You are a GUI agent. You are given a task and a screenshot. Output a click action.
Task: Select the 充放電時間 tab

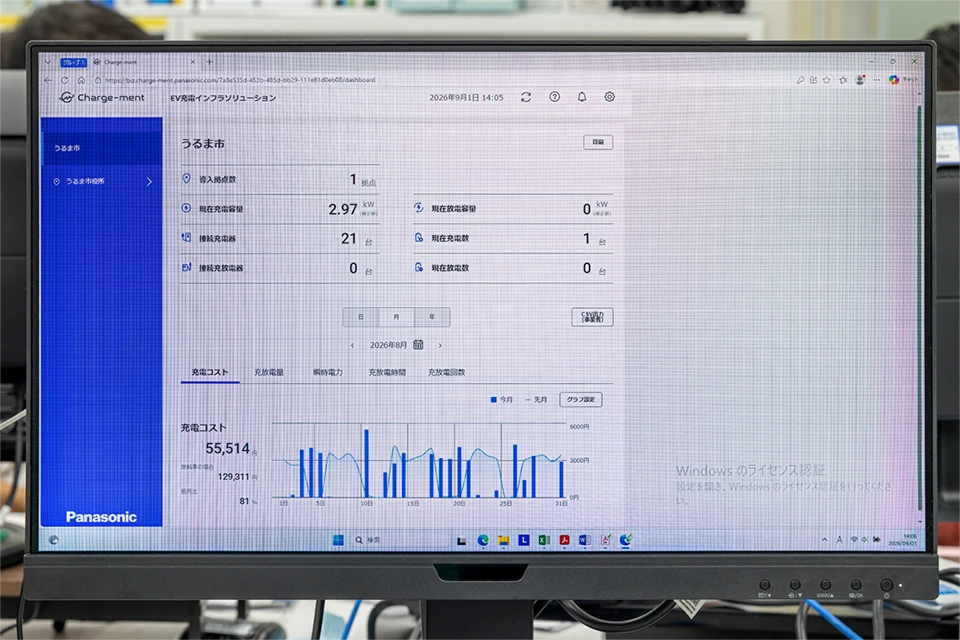tap(387, 372)
